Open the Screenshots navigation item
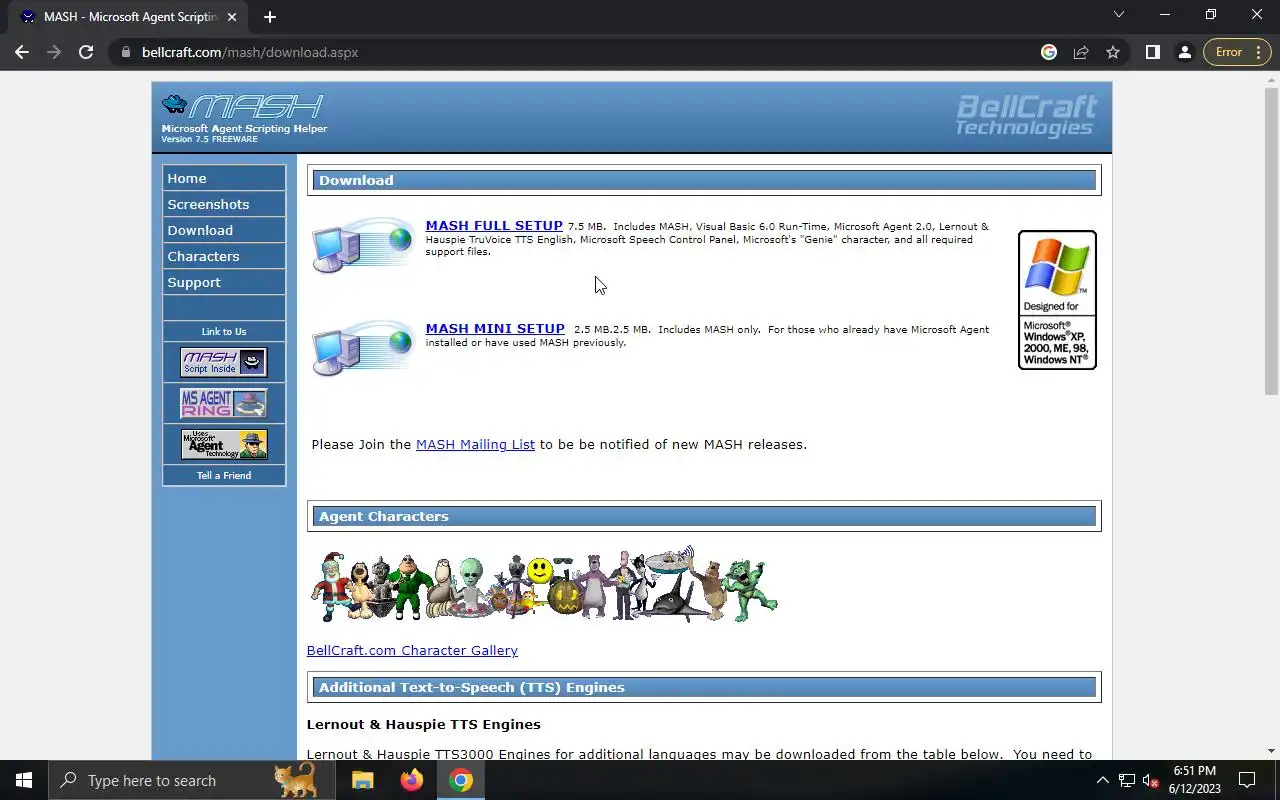1280x800 pixels. pyautogui.click(x=224, y=204)
